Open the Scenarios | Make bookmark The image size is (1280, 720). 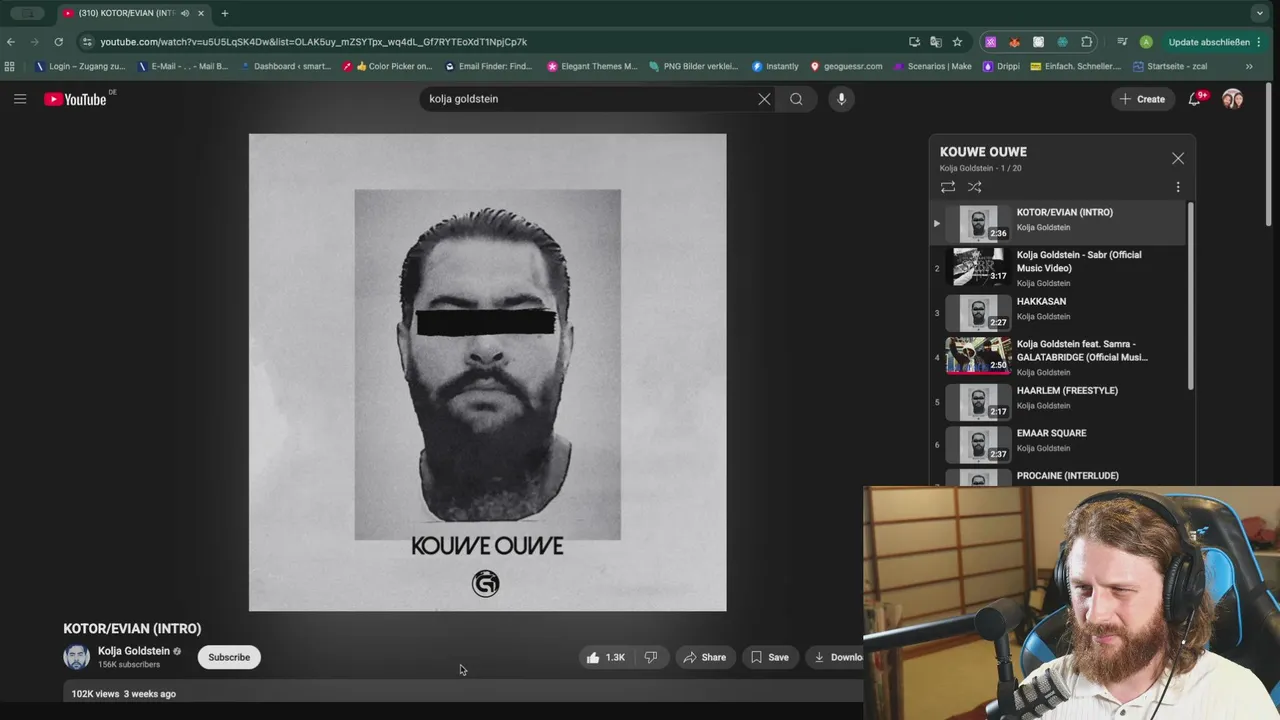click(x=932, y=66)
